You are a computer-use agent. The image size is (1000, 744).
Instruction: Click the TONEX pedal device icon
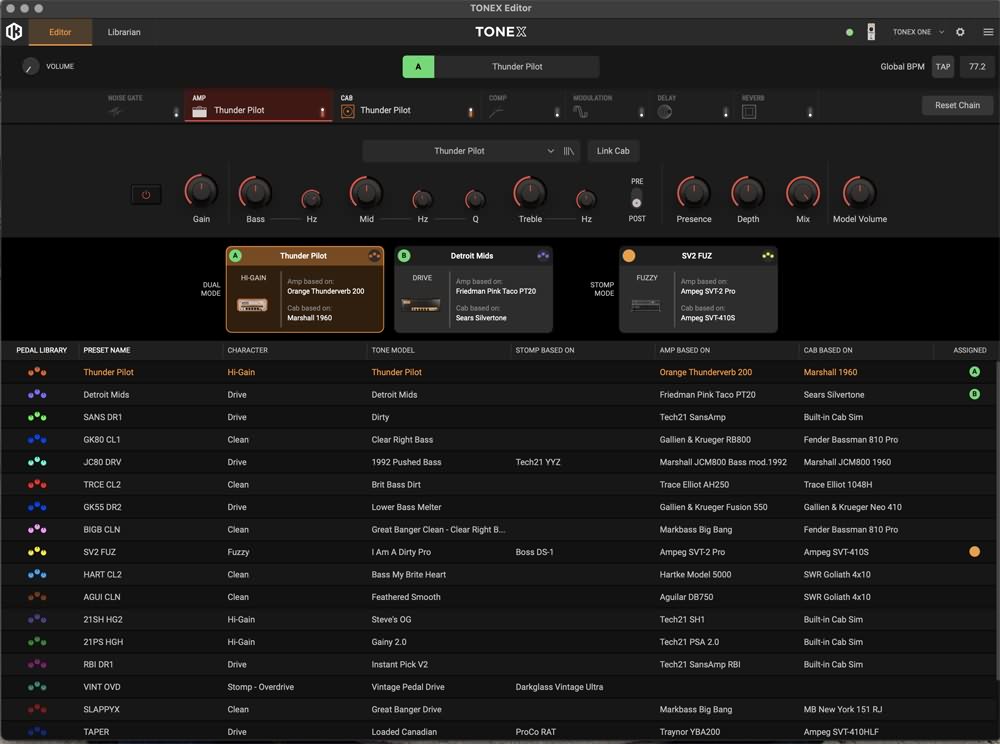871,32
